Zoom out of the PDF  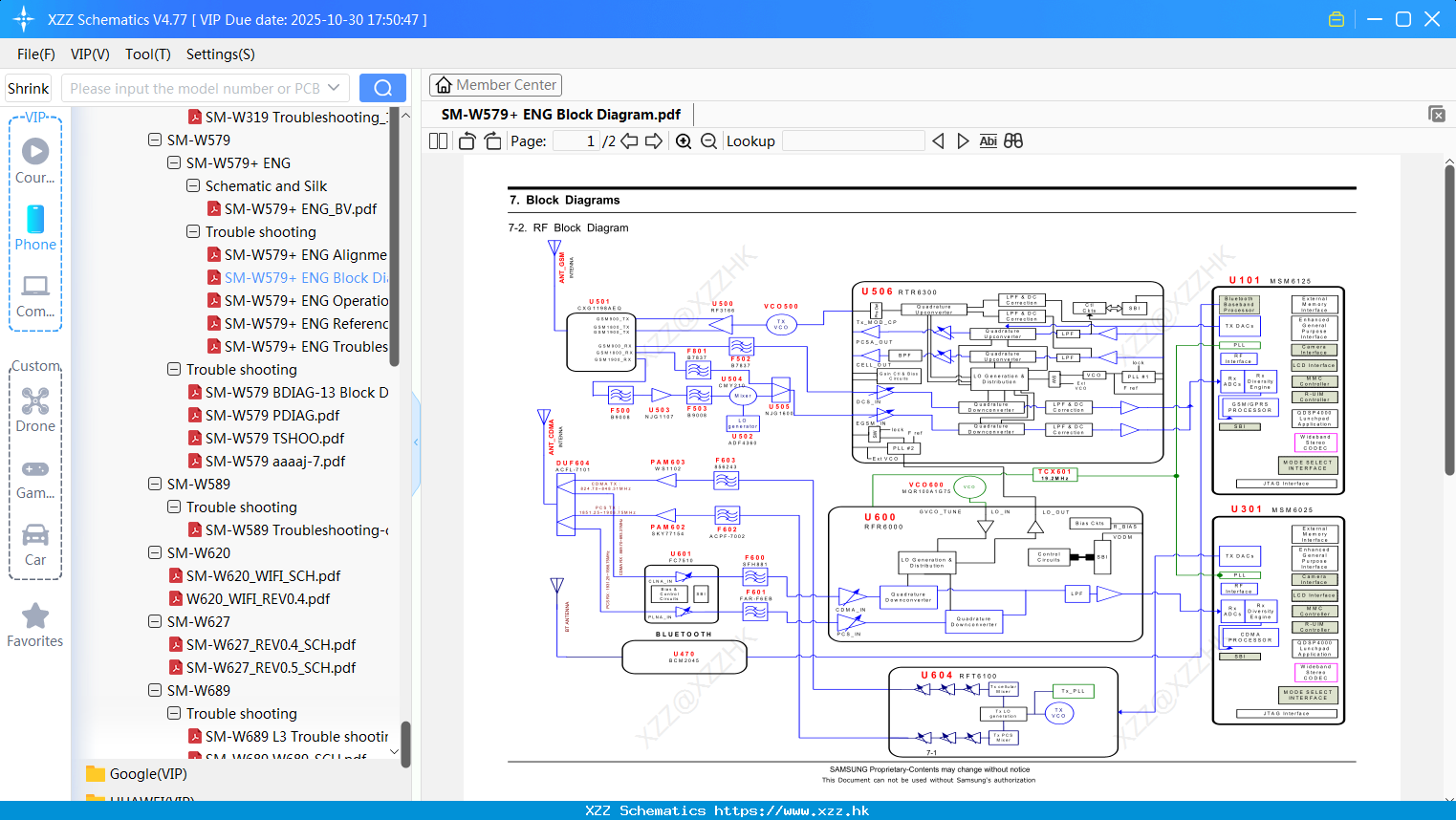[x=708, y=141]
